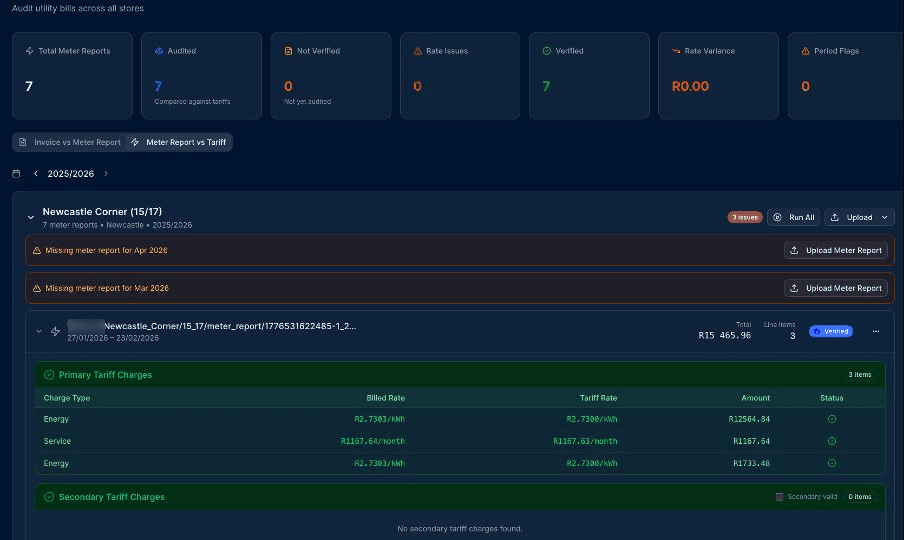Image resolution: width=904 pixels, height=540 pixels.
Task: Go to previous financial year arrow
Action: [x=36, y=173]
